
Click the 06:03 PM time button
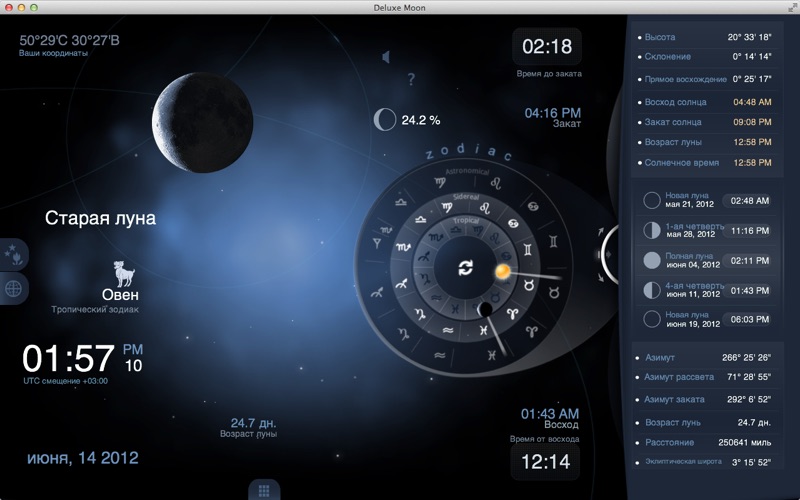(749, 319)
